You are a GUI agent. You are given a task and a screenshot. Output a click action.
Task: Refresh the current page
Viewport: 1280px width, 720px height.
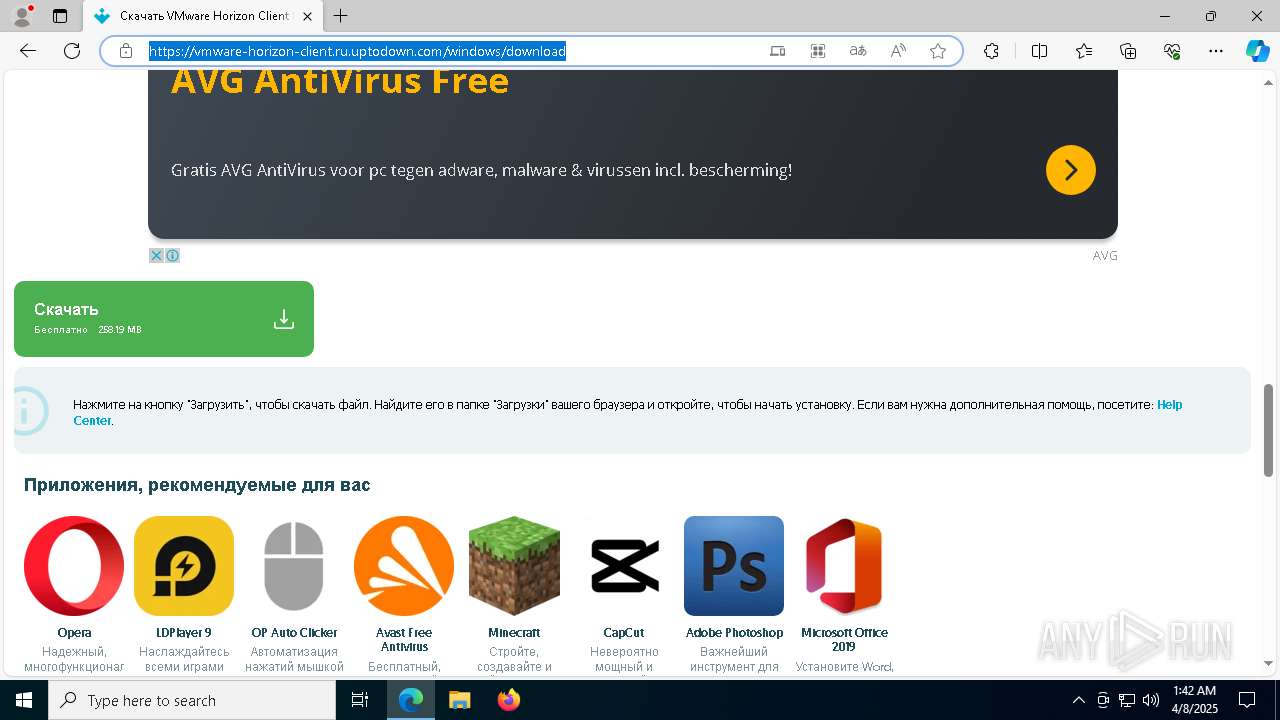(x=72, y=51)
